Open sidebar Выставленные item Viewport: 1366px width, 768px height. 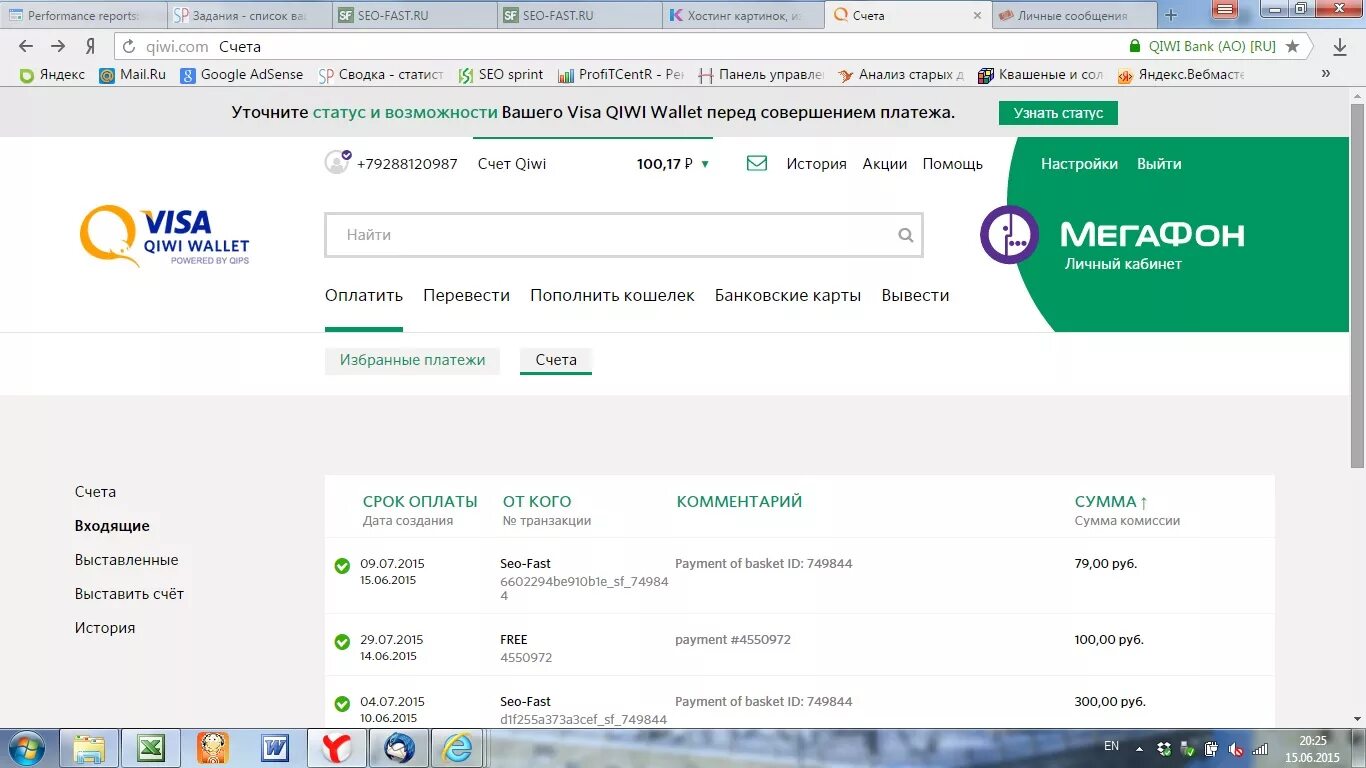[x=126, y=560]
